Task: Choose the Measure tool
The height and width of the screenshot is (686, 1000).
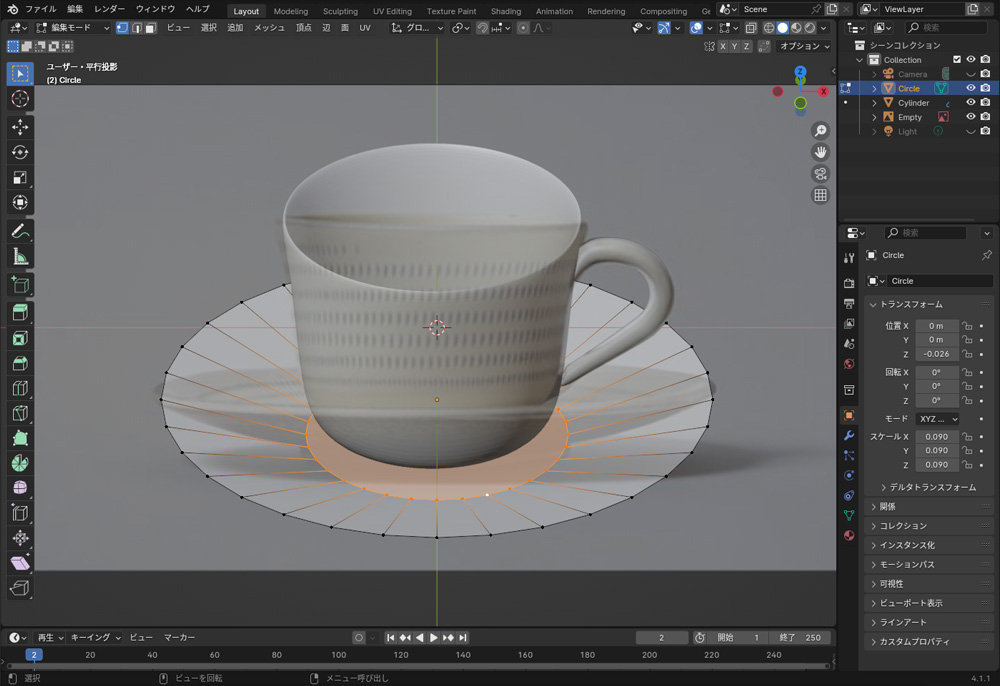Action: [x=20, y=257]
